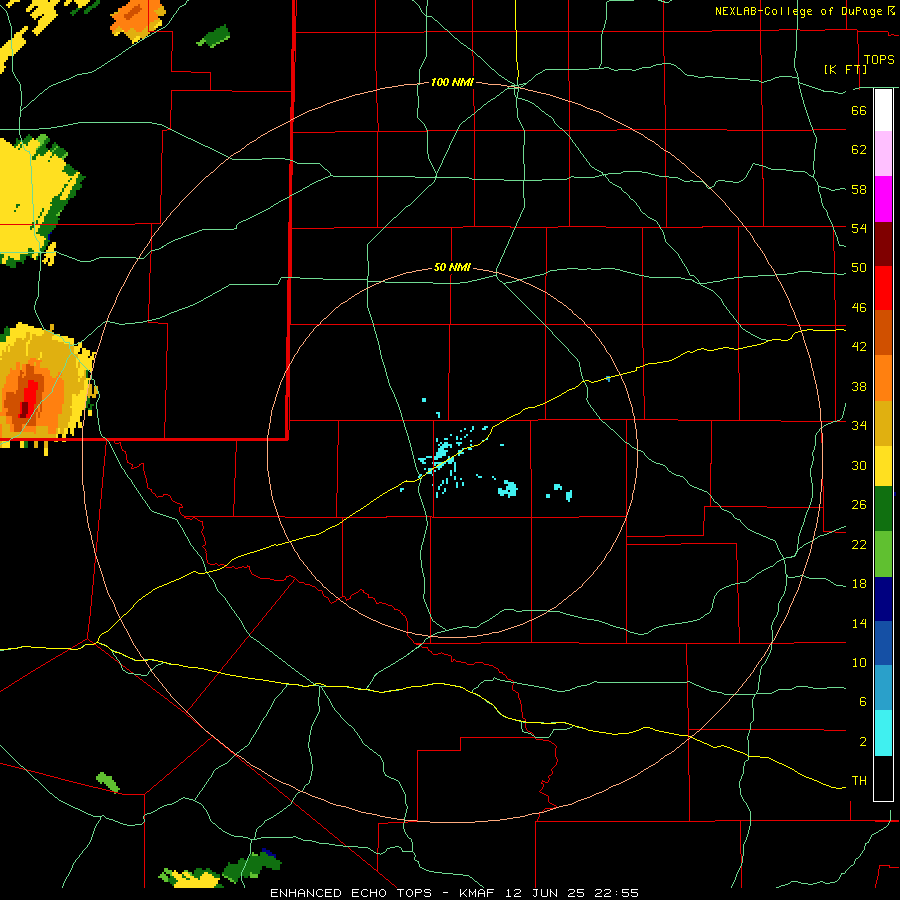Screen dimensions: 900x900
Task: Click the 'NEXLAB-College of DuPage' header text
Action: pos(799,11)
